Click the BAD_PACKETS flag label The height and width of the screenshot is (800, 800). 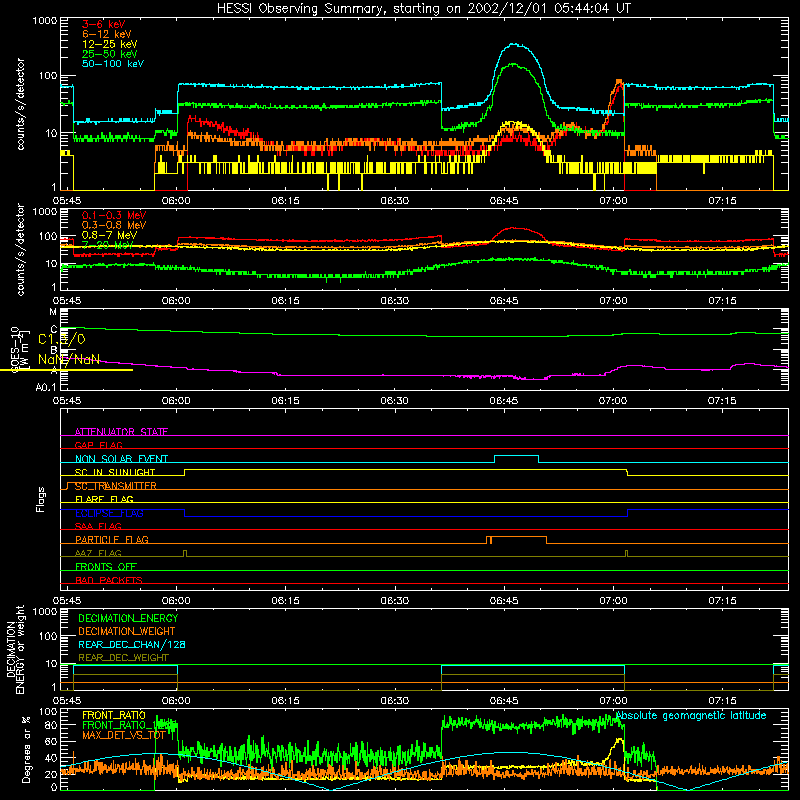[109, 580]
